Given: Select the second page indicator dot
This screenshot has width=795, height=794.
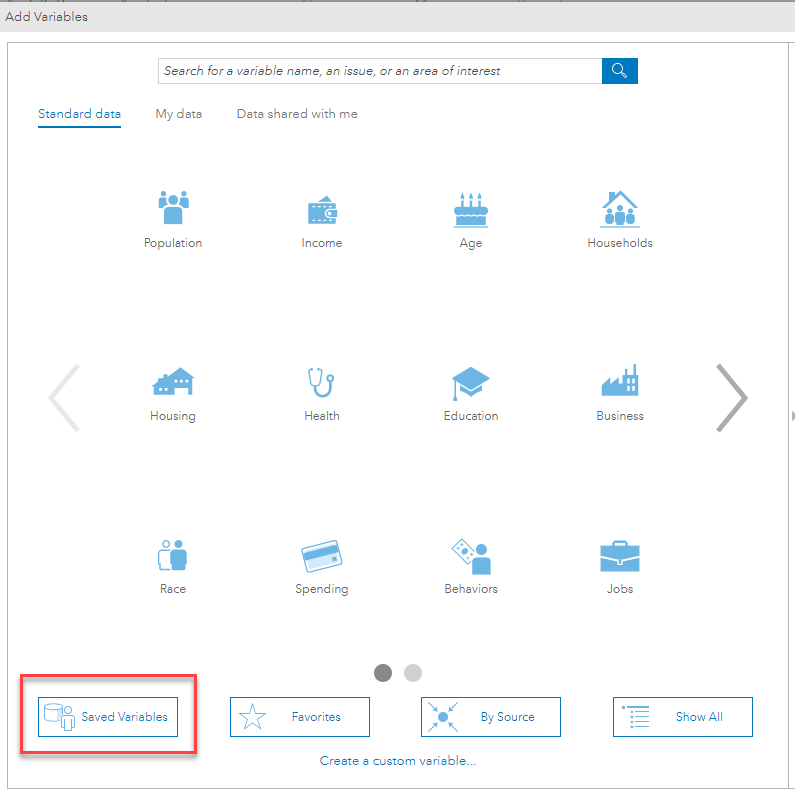Looking at the screenshot, I should pos(413,673).
